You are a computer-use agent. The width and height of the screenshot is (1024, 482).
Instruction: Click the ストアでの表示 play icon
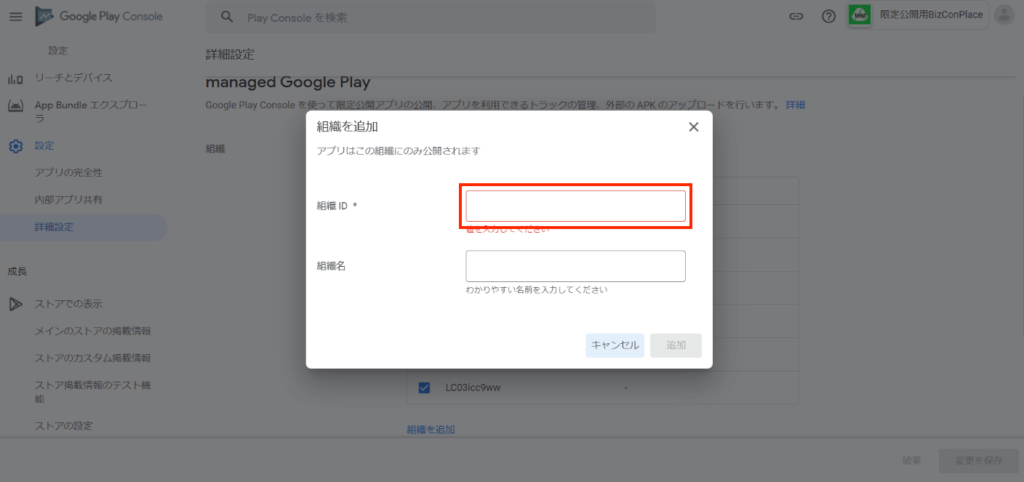[x=15, y=304]
